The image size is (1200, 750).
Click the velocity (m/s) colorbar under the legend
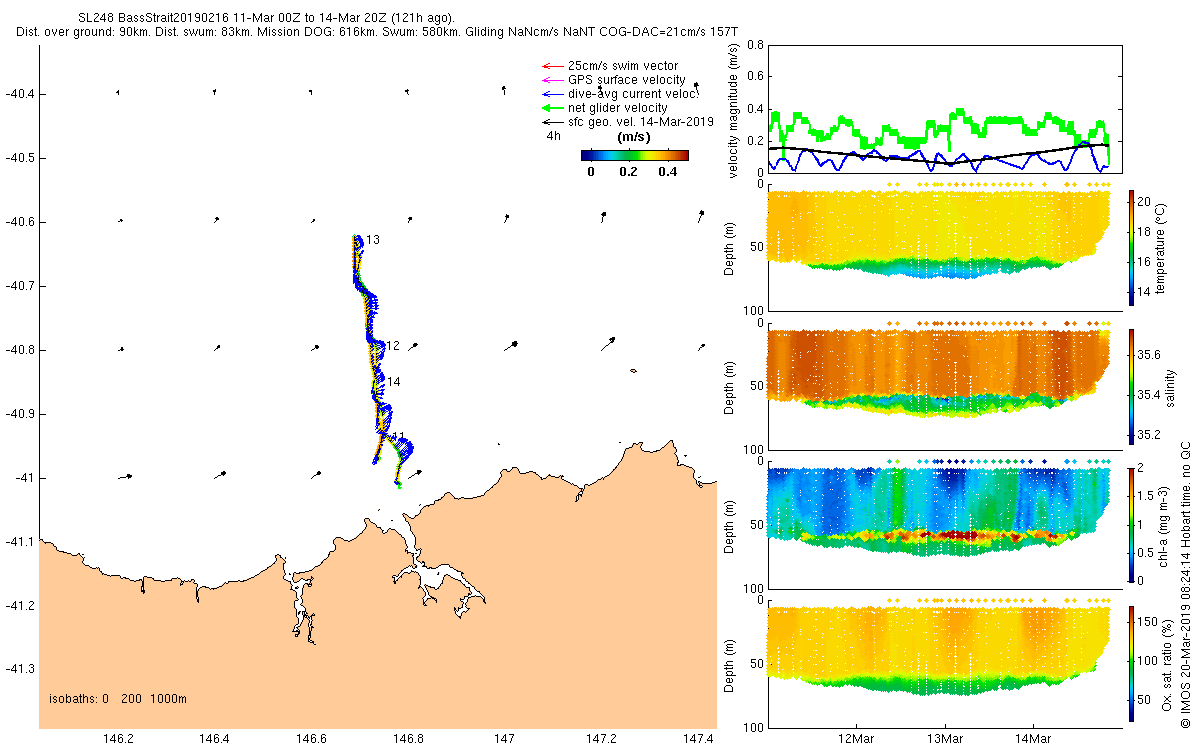pyautogui.click(x=635, y=155)
